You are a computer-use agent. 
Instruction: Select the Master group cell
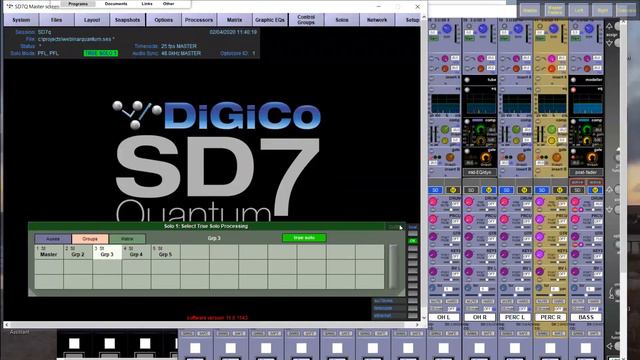click(x=49, y=252)
